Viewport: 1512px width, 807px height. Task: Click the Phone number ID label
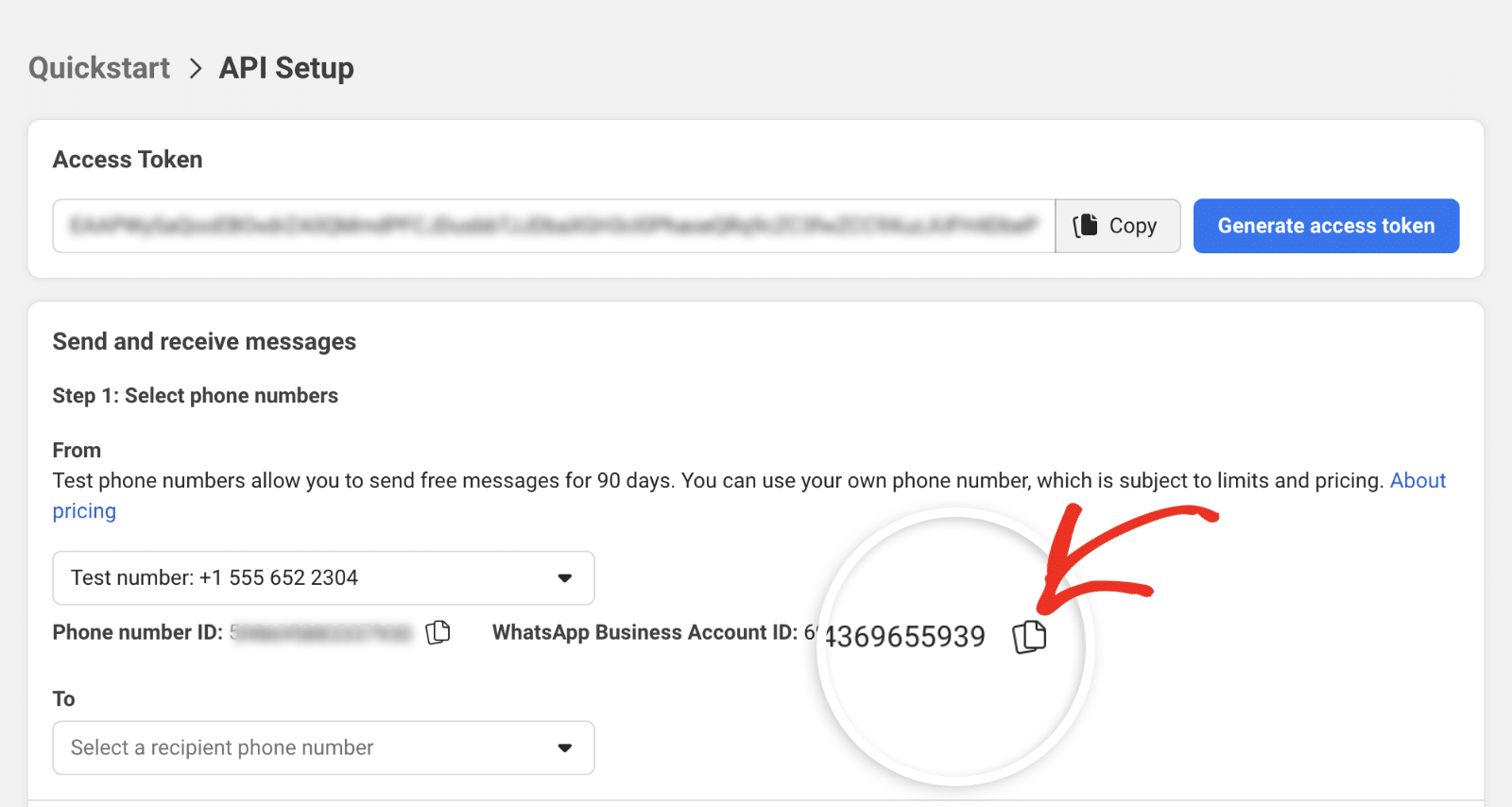(138, 632)
